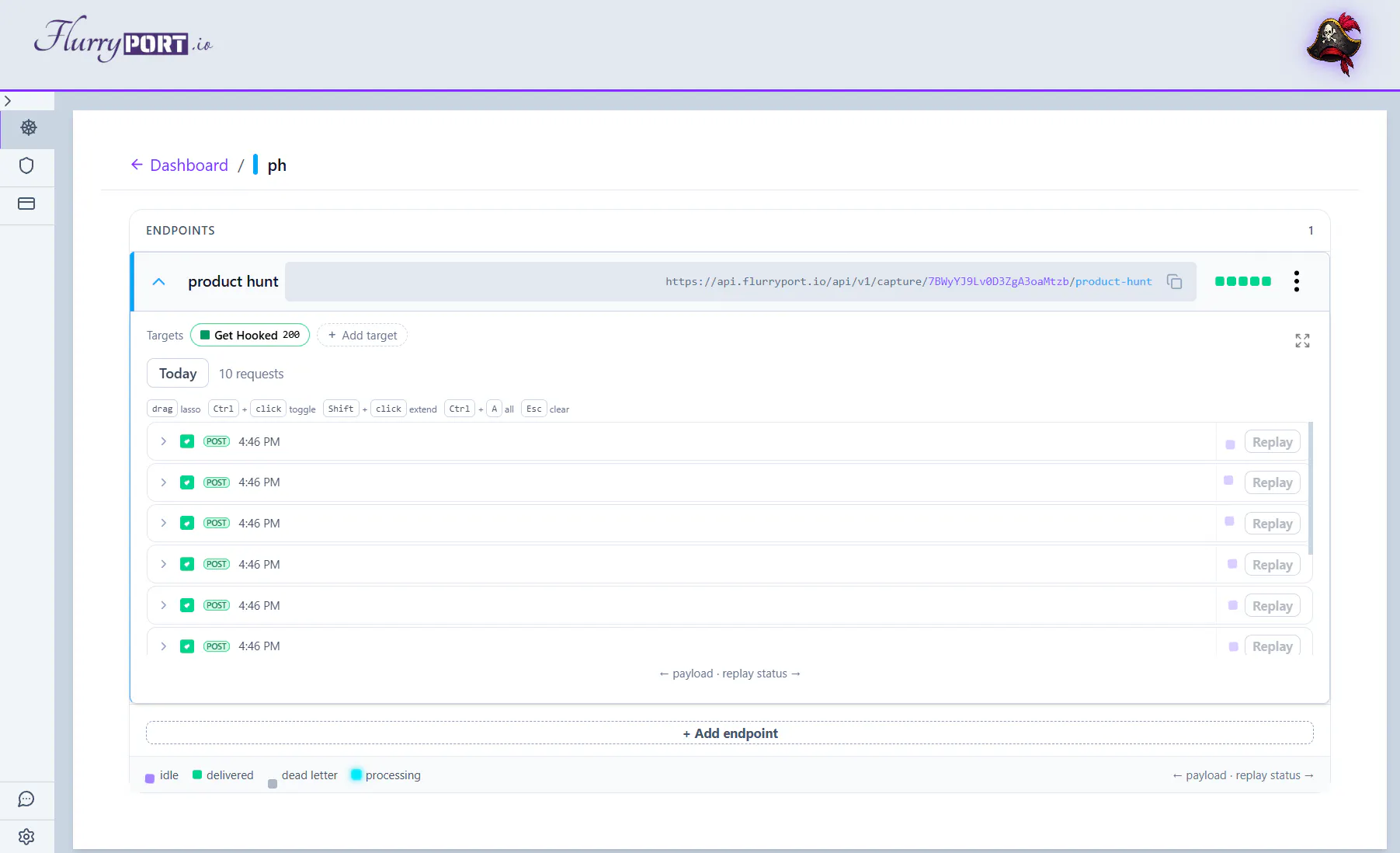Screen dimensions: 1400x853
Task: Replay the fourth request
Action: [x=1272, y=565]
